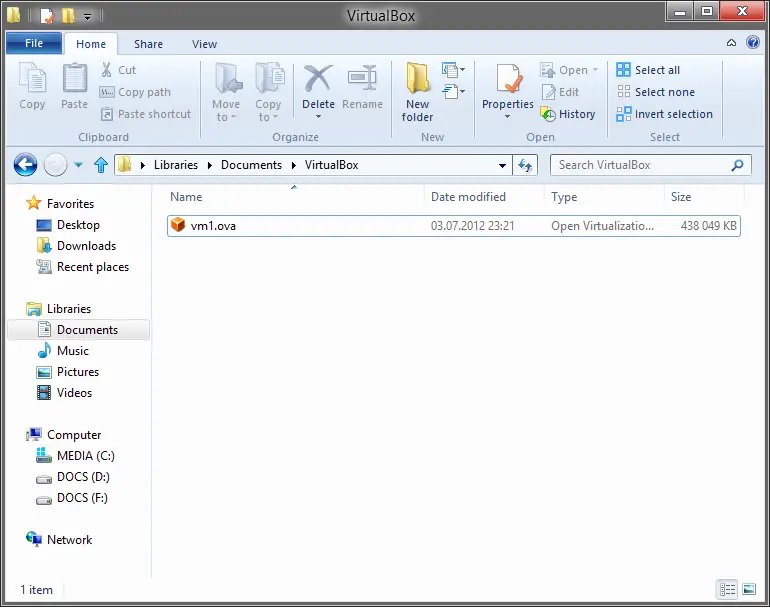This screenshot has height=608, width=770.
Task: Select Documents library in sidebar
Action: tap(79, 330)
